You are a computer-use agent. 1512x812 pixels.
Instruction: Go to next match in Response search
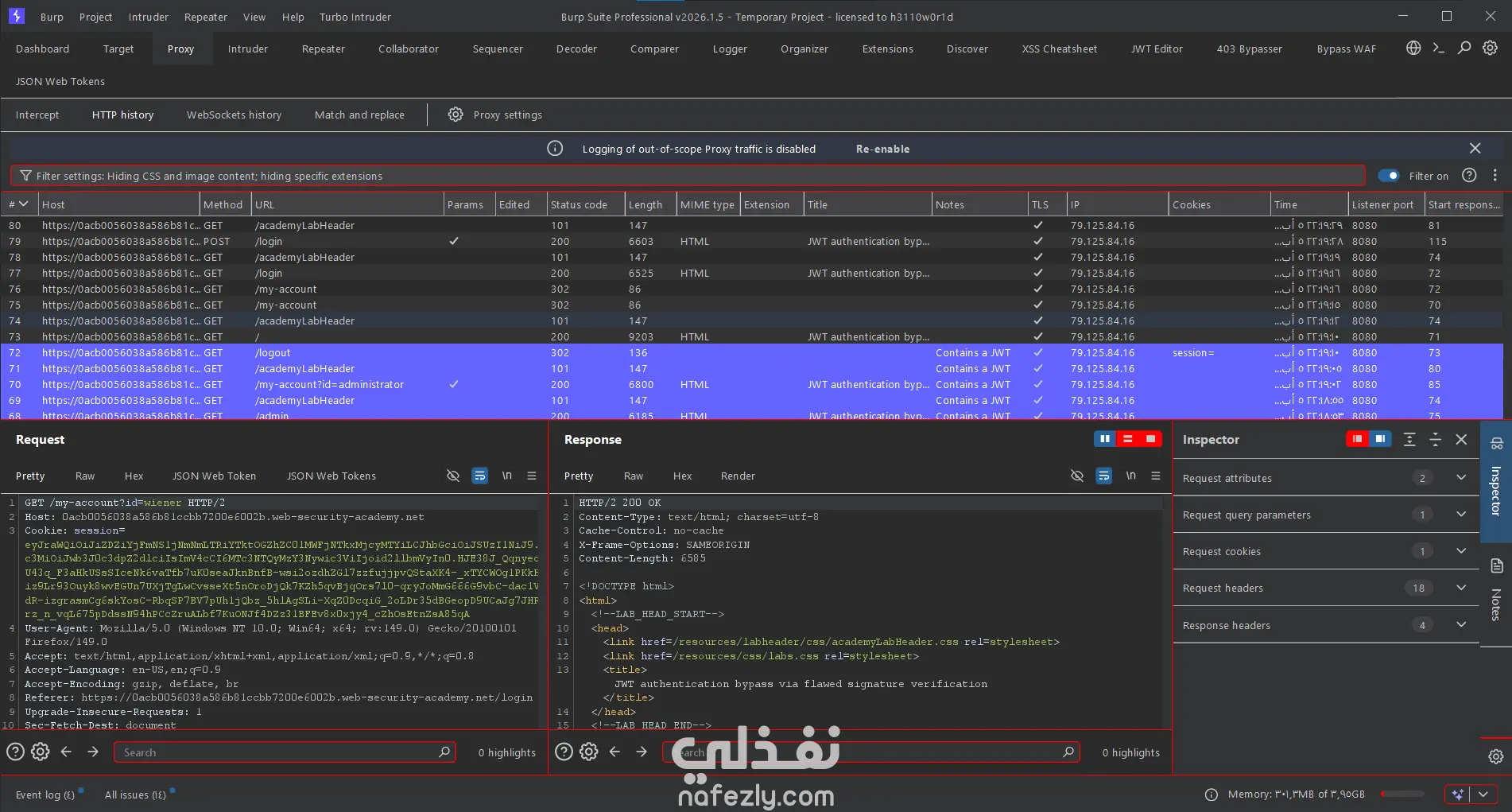[x=642, y=752]
